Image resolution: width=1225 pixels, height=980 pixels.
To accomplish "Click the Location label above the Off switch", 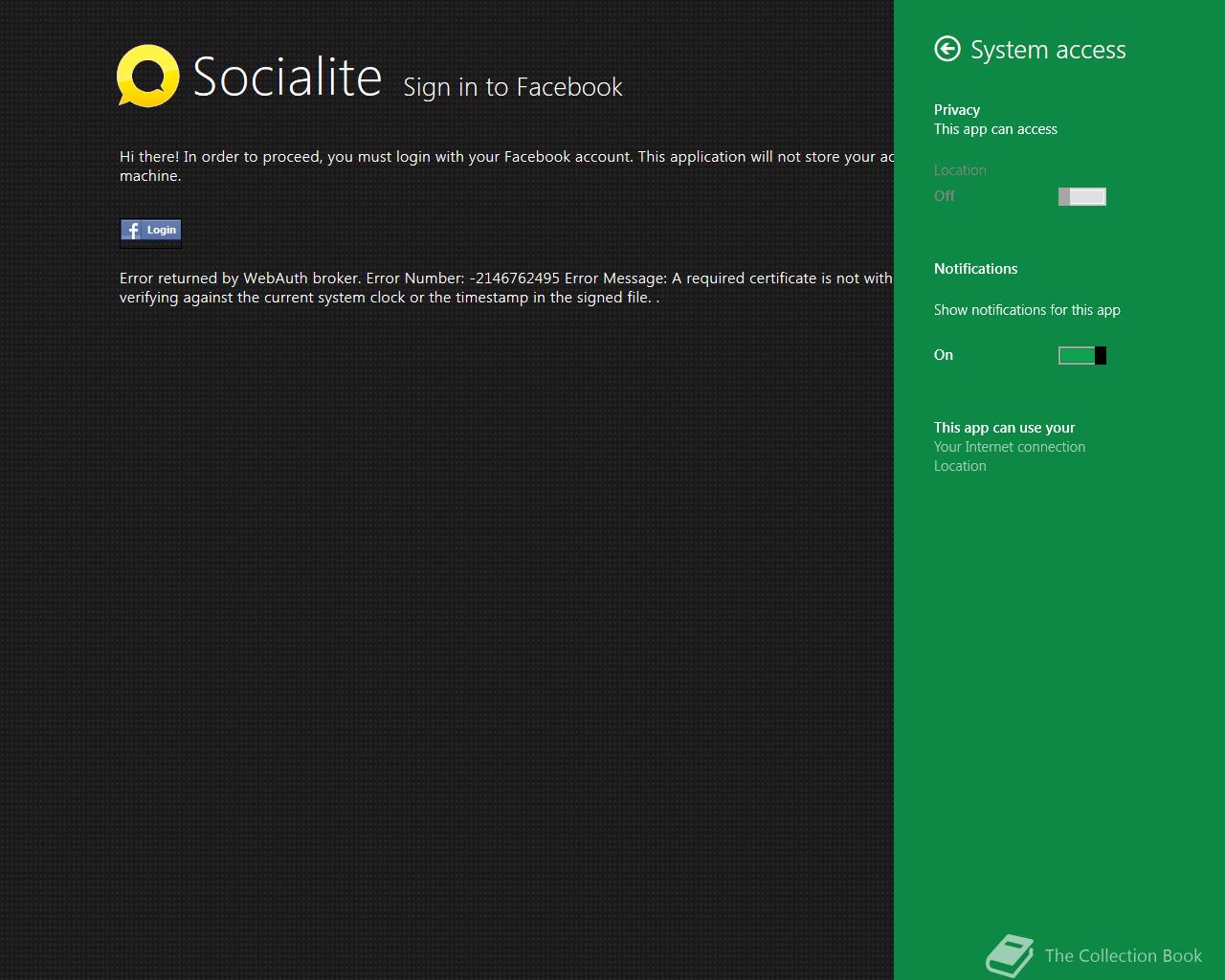I will tap(960, 170).
